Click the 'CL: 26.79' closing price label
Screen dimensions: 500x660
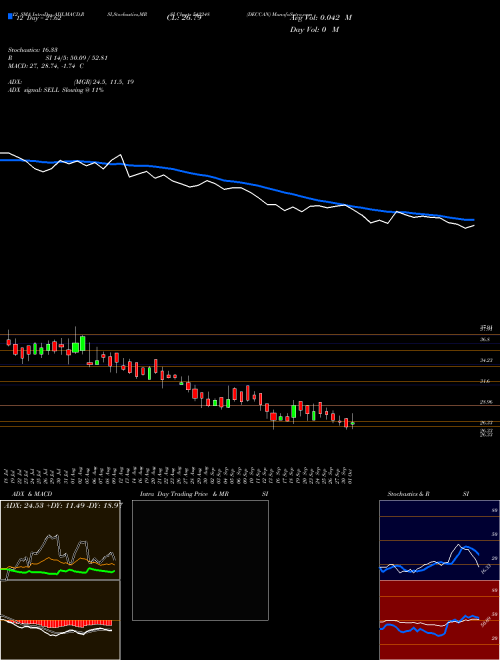click(x=184, y=18)
